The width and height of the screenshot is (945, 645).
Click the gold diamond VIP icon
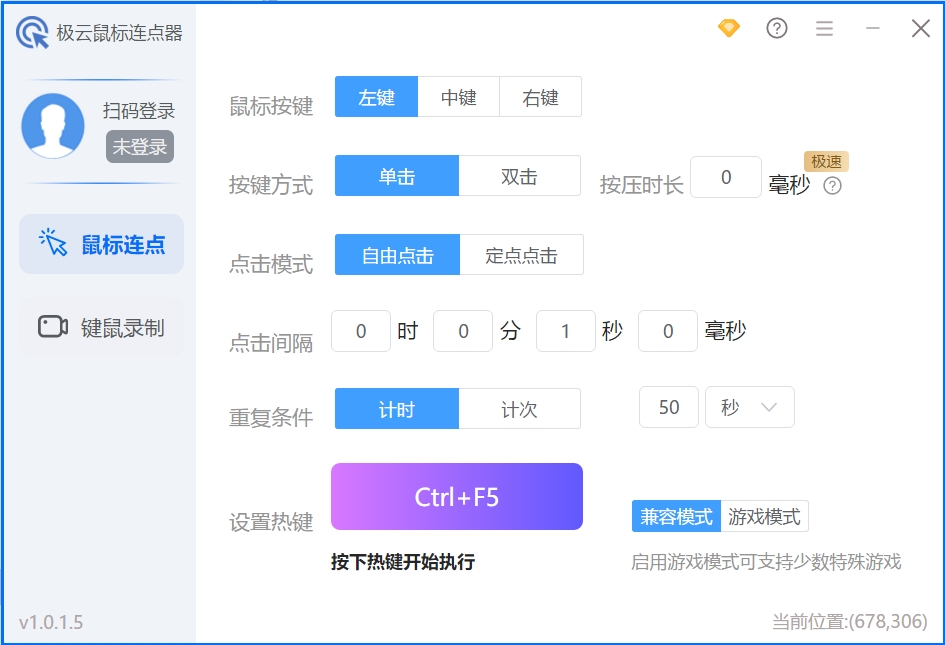click(729, 28)
